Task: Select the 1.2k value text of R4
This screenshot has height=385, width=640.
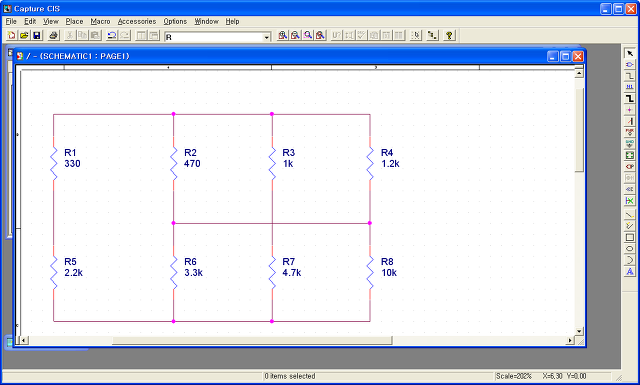Action: (x=390, y=164)
